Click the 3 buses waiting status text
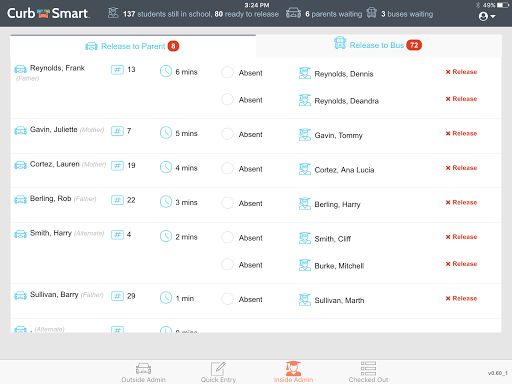Viewport: 512px width, 384px height. pyautogui.click(x=407, y=14)
